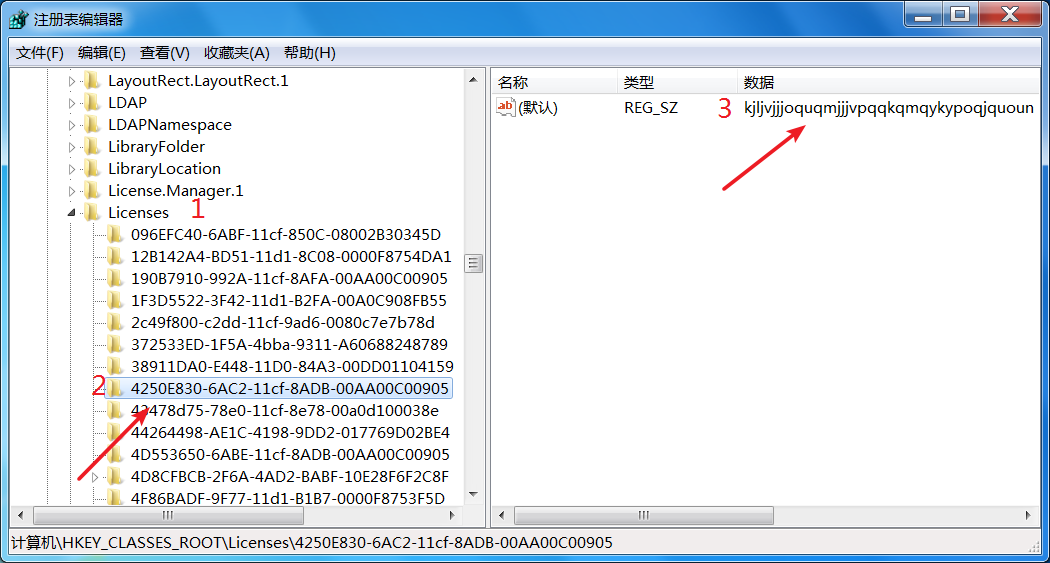Image resolution: width=1050 pixels, height=563 pixels.
Task: Click folder icon of 44264498-AE1C key
Action: [x=115, y=432]
